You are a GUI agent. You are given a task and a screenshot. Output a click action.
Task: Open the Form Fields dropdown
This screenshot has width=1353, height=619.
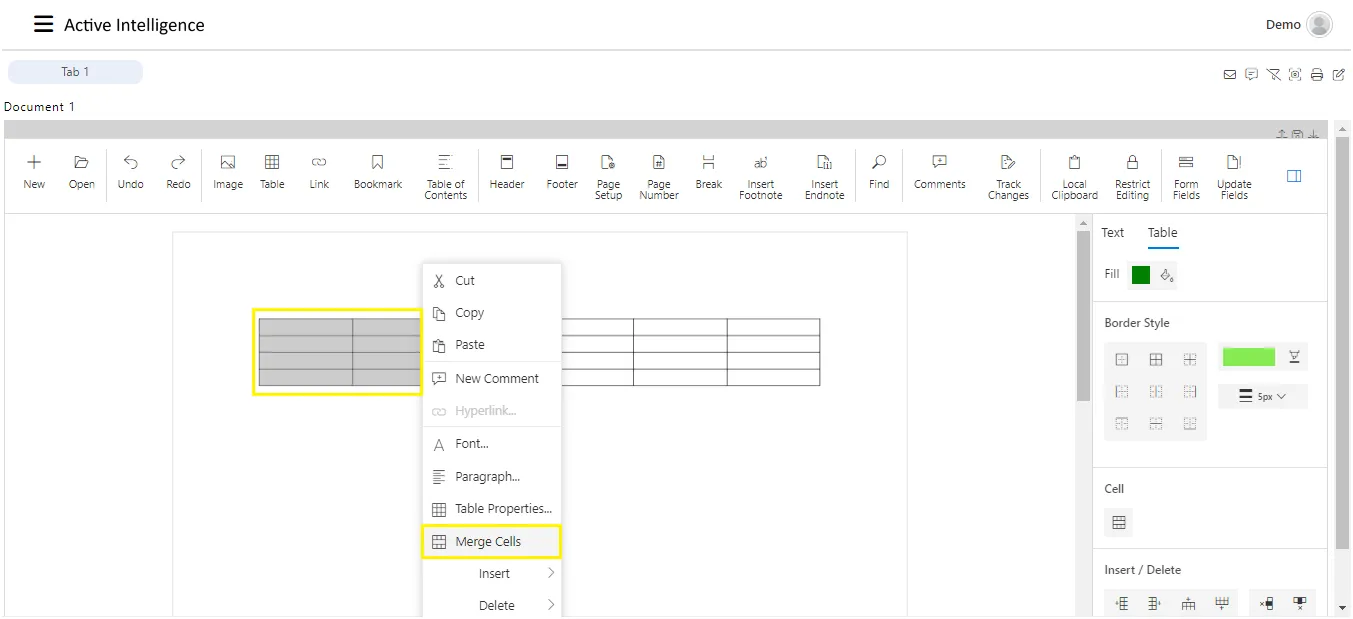point(1186,176)
